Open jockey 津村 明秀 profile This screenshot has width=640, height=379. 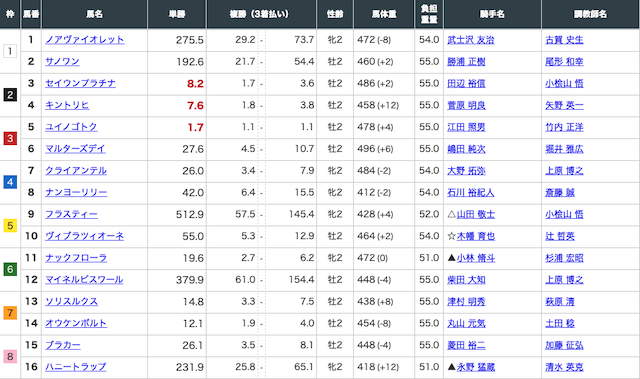point(466,301)
